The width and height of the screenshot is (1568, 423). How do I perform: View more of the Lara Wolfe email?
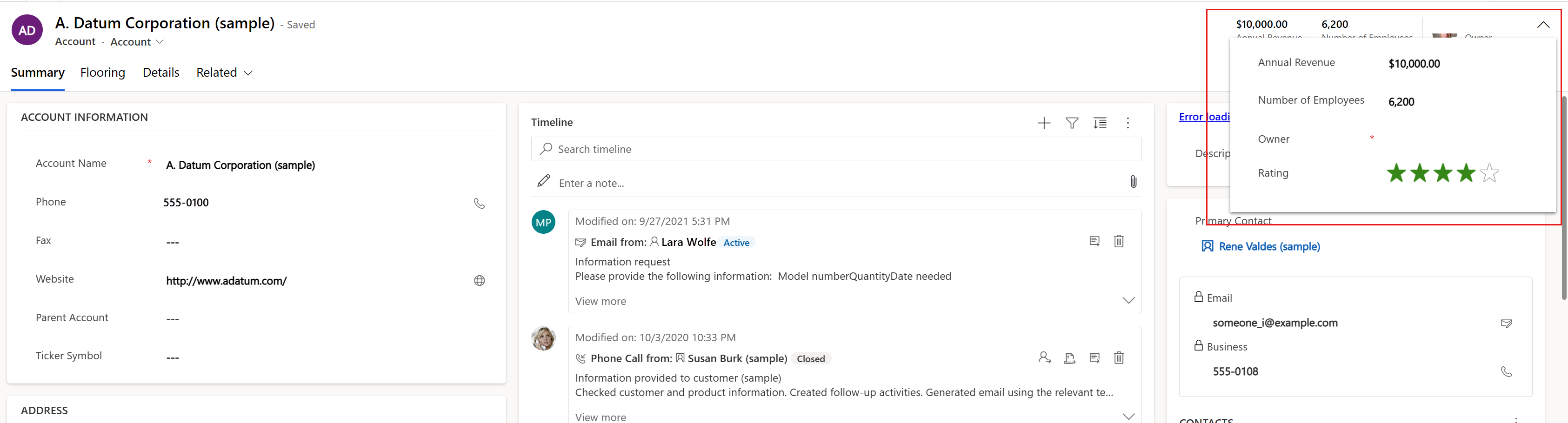point(600,301)
